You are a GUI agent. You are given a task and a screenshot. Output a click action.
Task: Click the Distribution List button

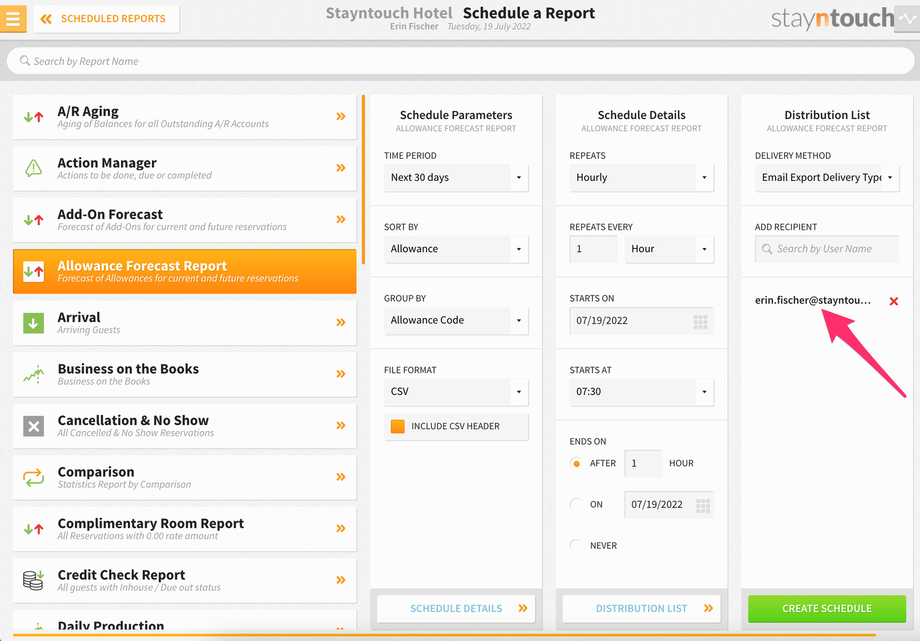tap(641, 609)
